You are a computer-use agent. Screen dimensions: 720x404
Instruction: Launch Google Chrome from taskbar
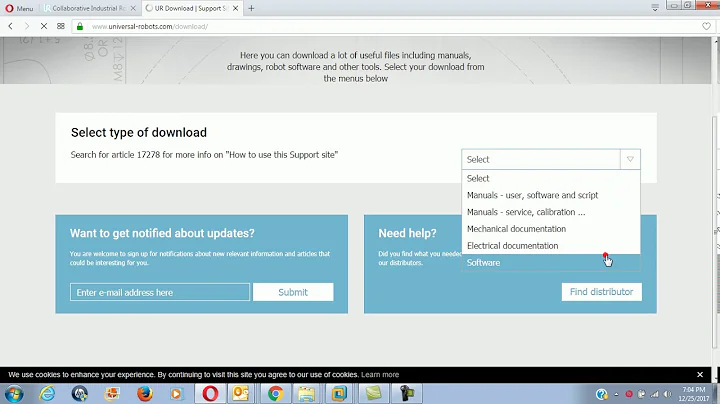276,394
